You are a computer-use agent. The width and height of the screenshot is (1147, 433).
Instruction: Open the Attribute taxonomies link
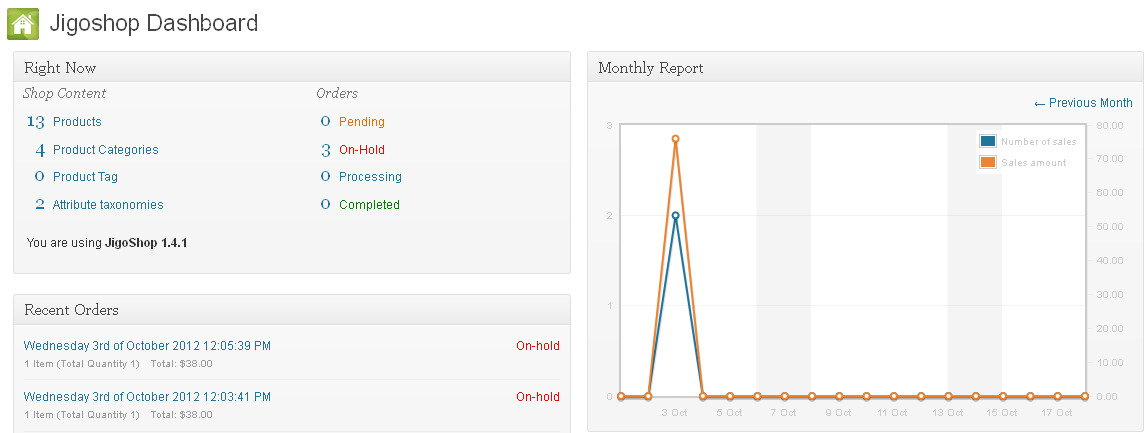[x=108, y=205]
